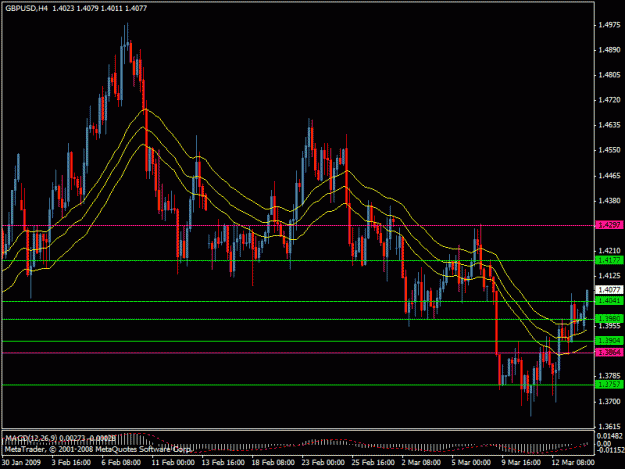Screen dimensions: 625x469
Task: Click the 13 Feb 16:00 time label
Action: point(223,463)
